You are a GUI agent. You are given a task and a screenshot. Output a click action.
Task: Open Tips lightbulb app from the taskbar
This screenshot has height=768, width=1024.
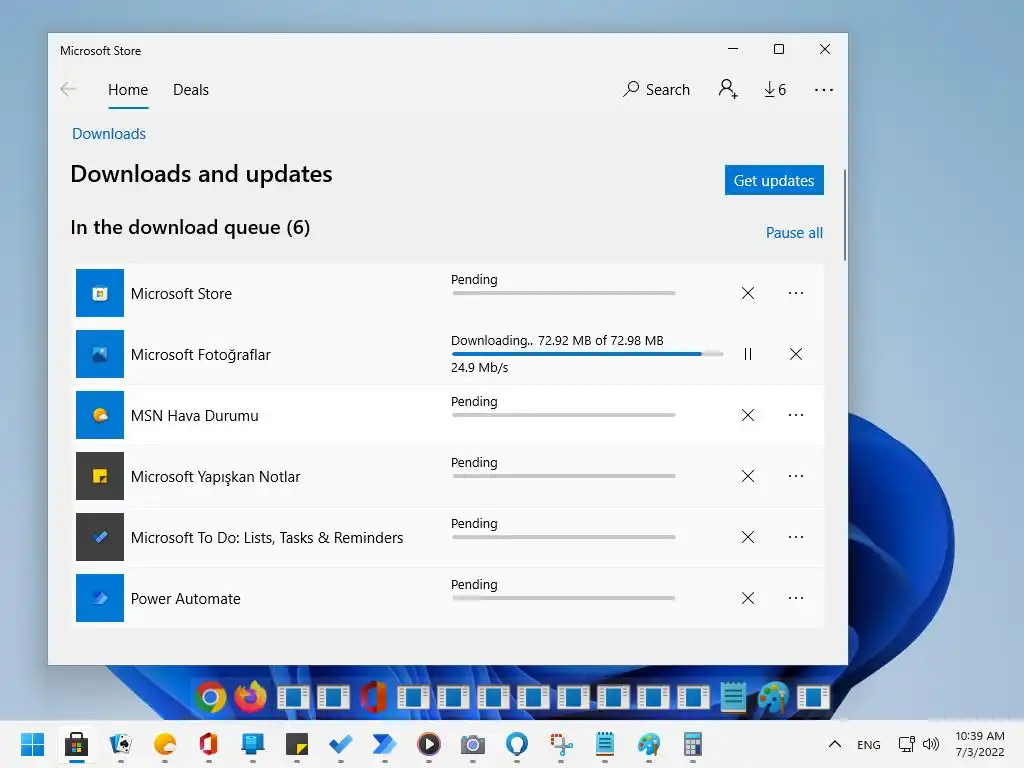click(x=517, y=744)
